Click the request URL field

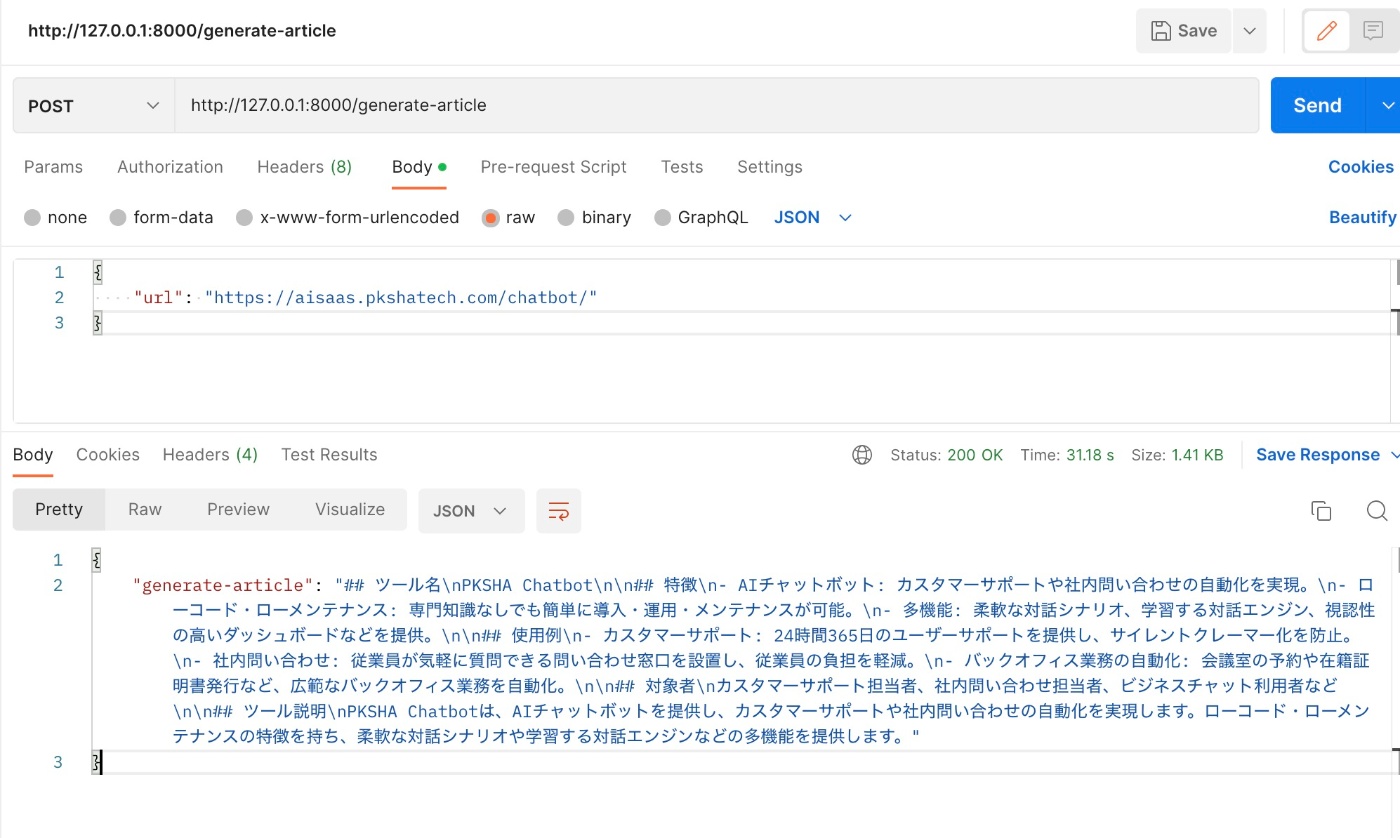point(716,105)
